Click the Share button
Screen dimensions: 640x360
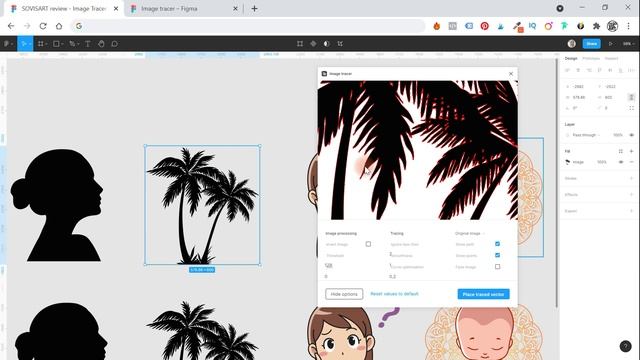pyautogui.click(x=591, y=44)
